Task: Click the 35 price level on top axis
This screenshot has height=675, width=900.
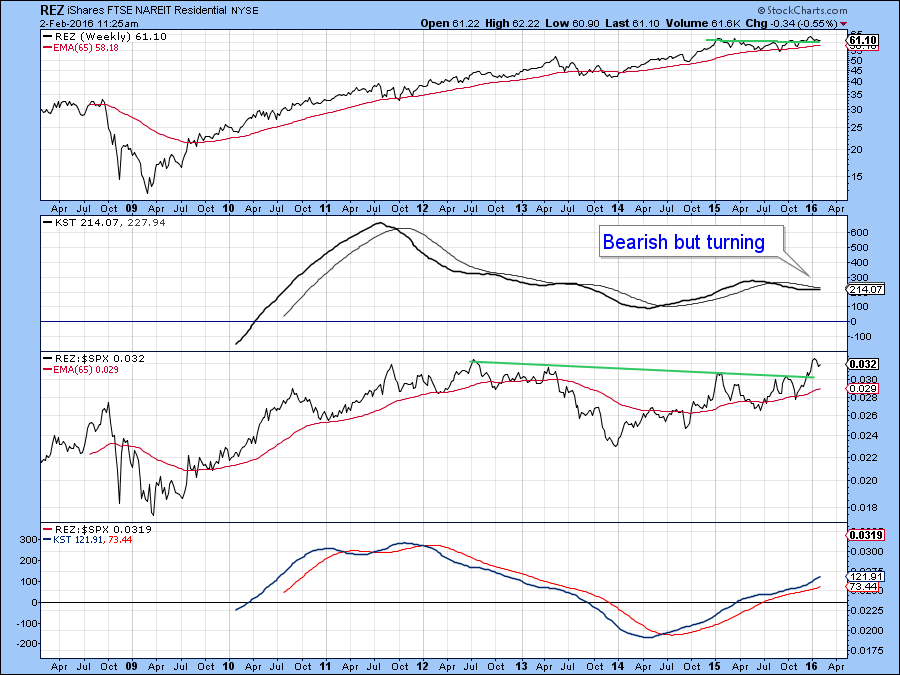Action: tap(856, 95)
